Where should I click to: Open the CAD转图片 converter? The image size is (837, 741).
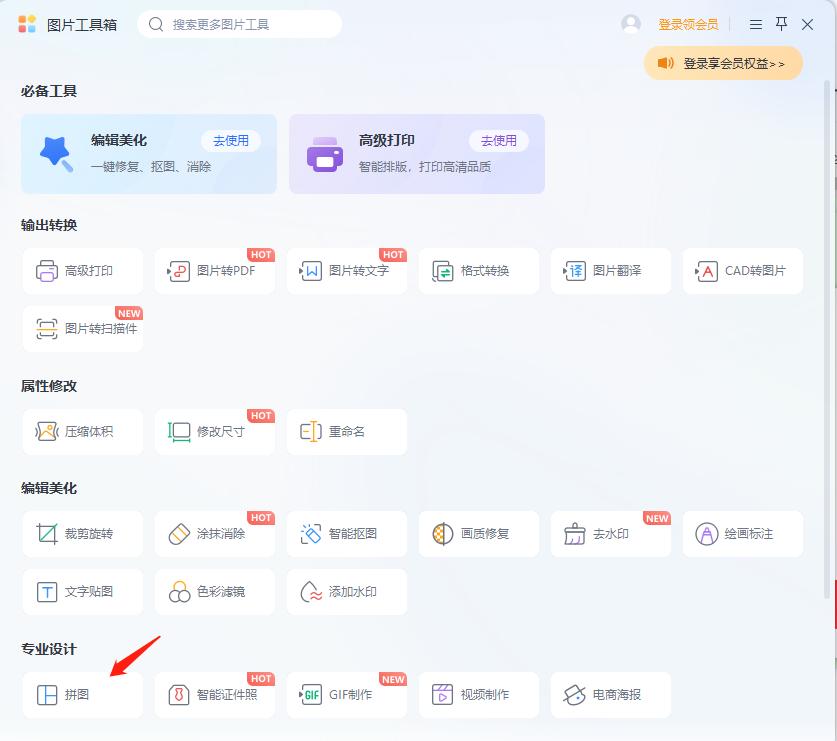[743, 271]
